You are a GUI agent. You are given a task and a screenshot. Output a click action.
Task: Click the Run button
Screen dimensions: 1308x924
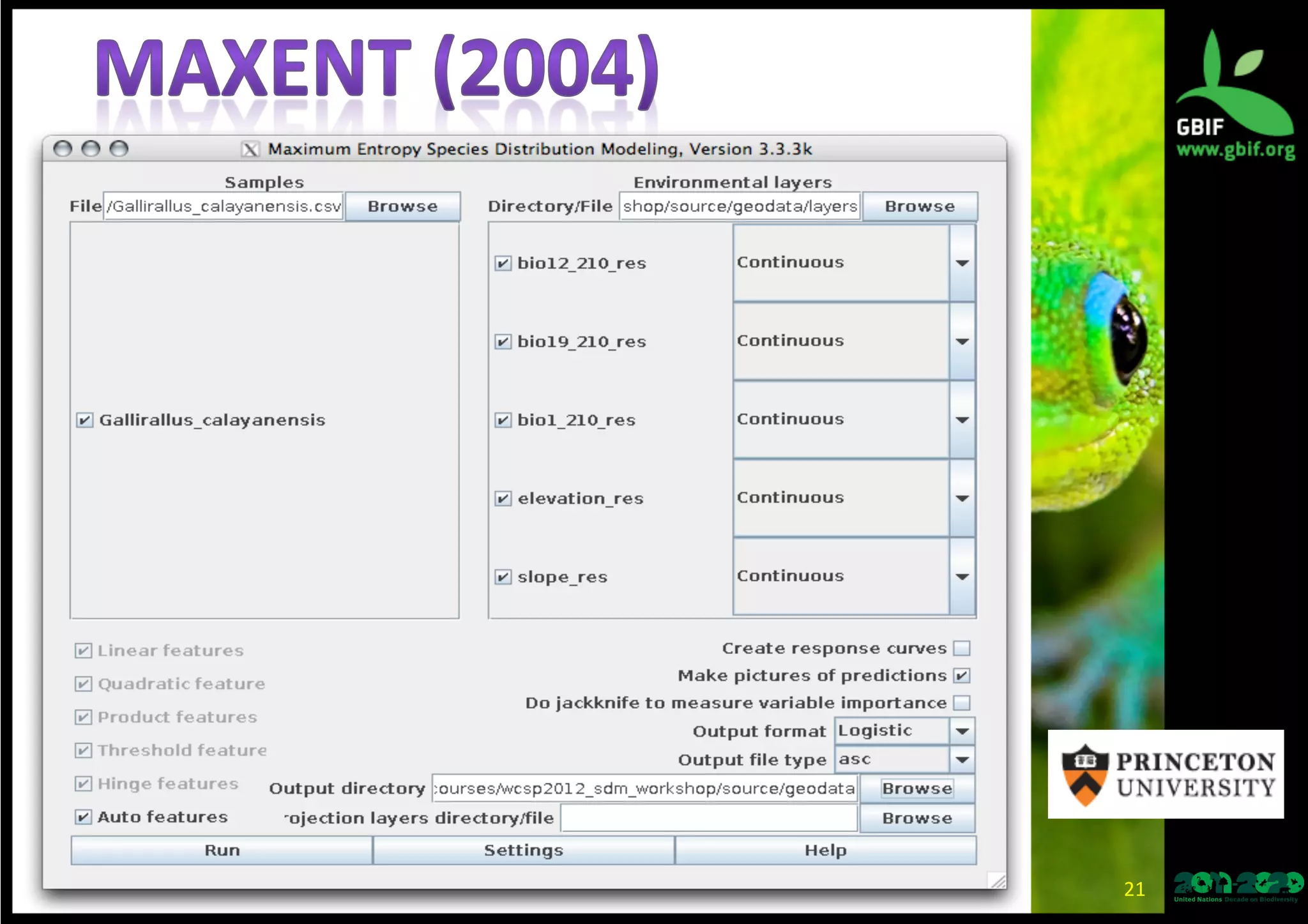click(x=222, y=851)
